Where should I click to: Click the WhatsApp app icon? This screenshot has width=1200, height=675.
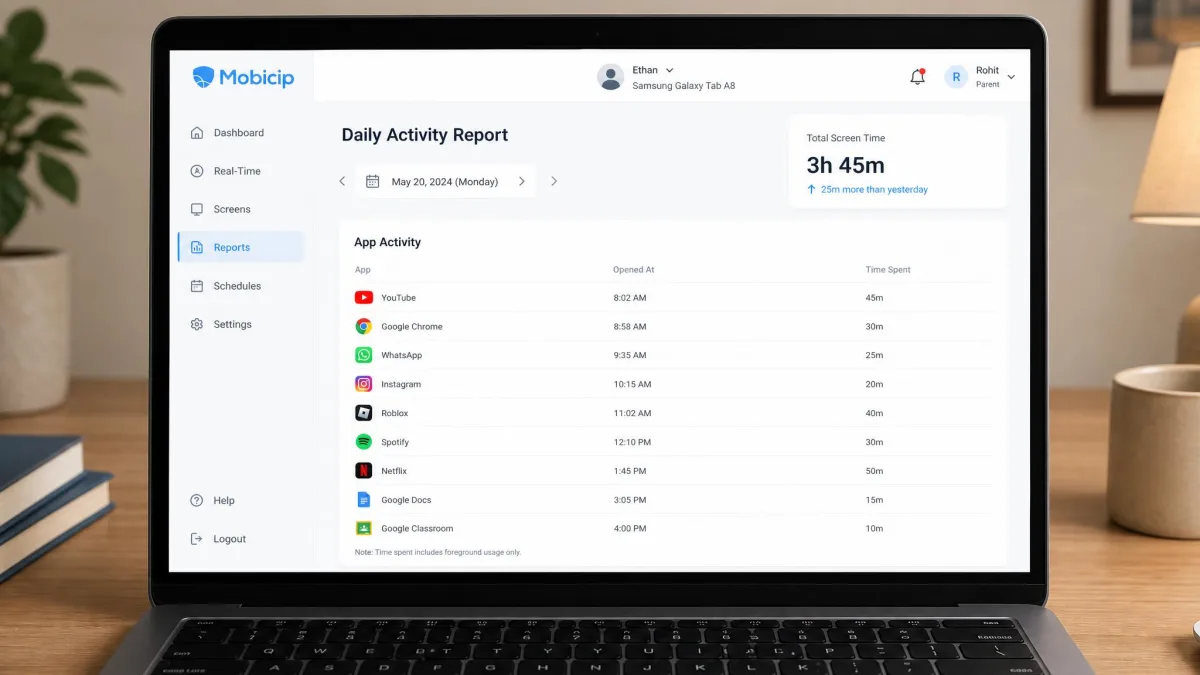click(x=364, y=355)
